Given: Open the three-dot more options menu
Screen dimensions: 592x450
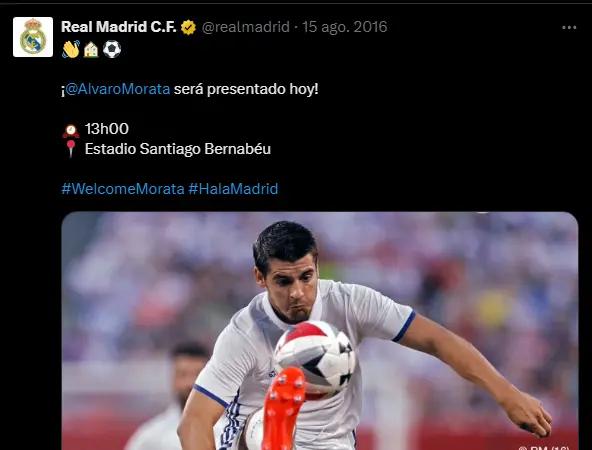Looking at the screenshot, I should 569,28.
